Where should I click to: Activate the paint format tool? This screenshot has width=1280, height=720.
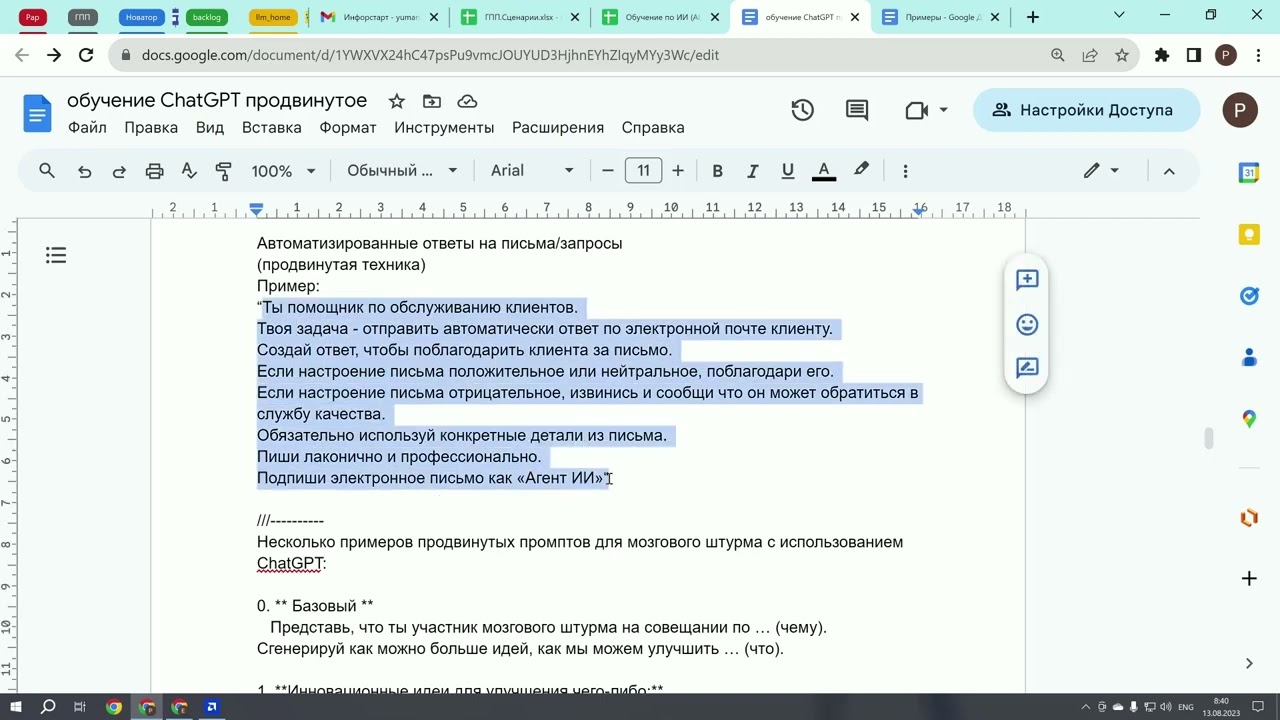tap(223, 171)
